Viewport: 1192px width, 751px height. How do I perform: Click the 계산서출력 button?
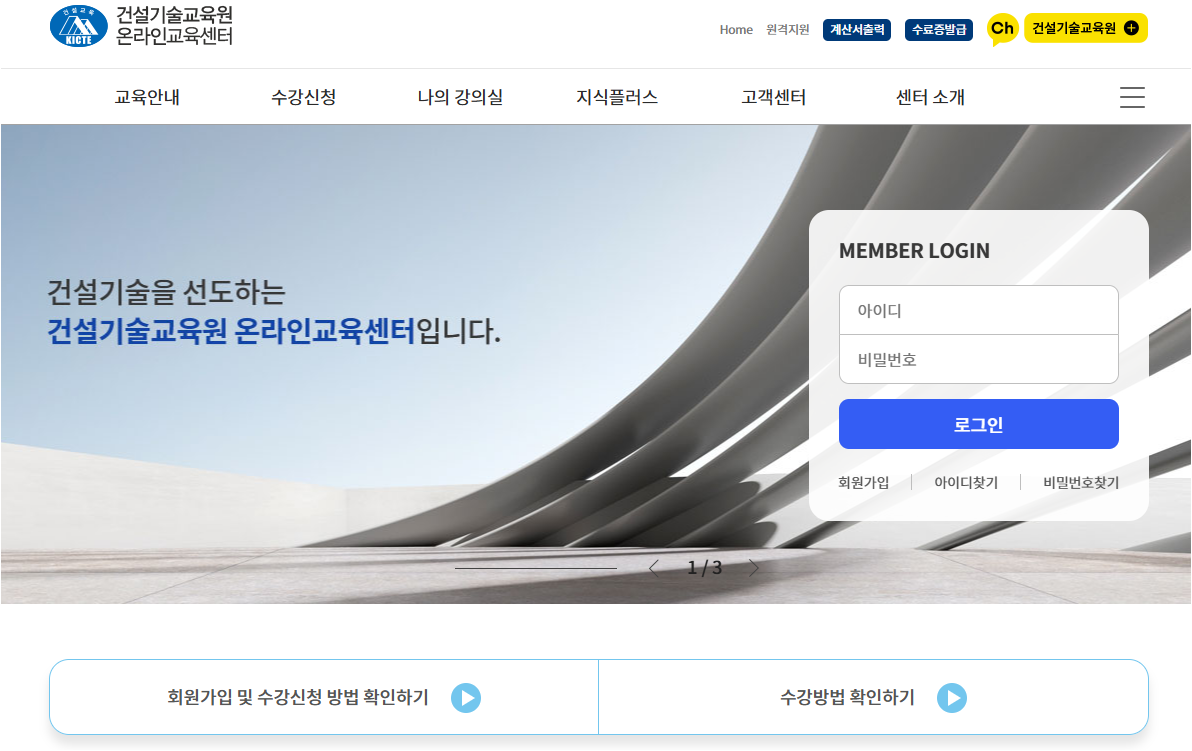tap(857, 30)
